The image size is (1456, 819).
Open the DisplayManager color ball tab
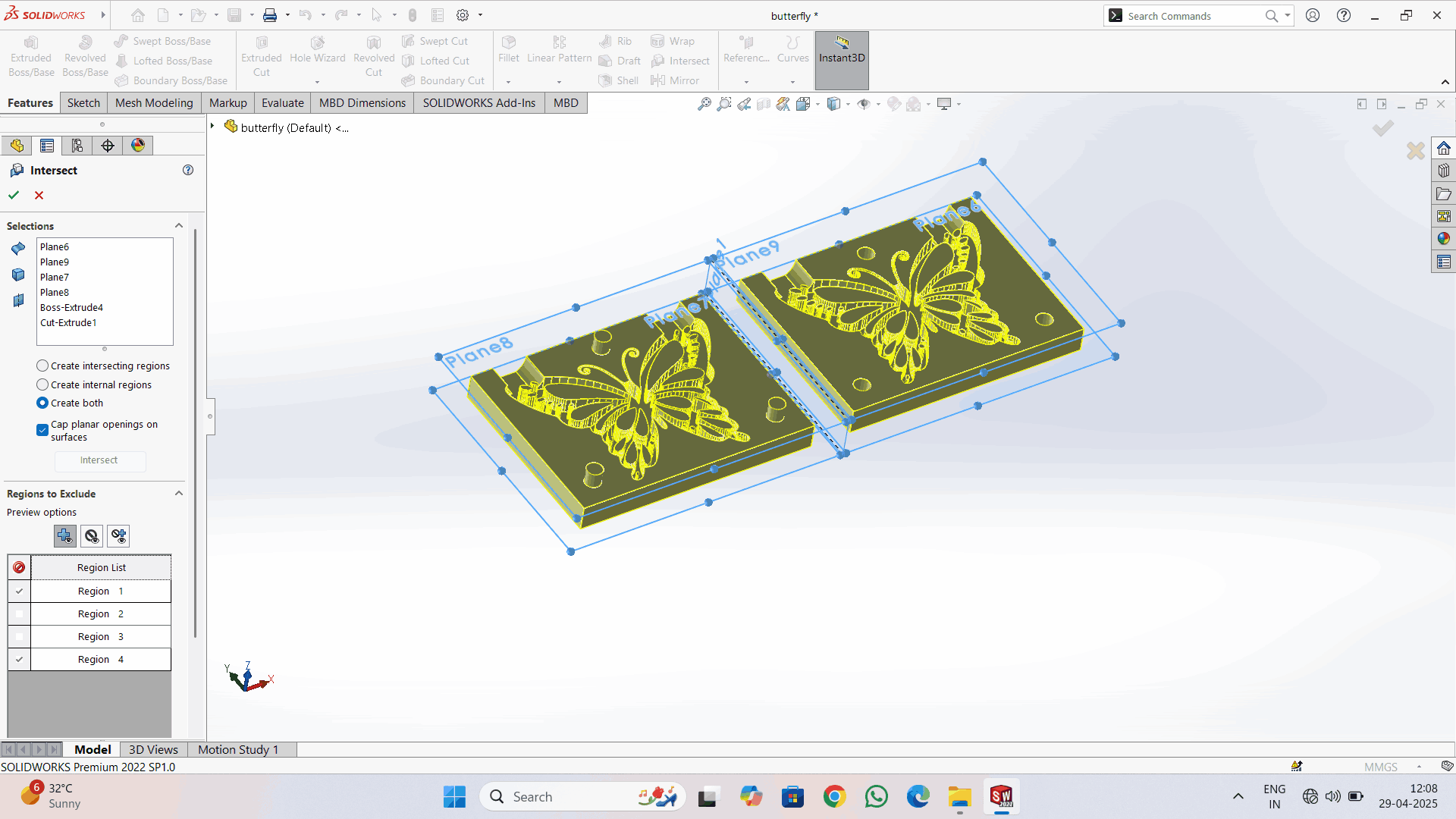click(x=138, y=146)
